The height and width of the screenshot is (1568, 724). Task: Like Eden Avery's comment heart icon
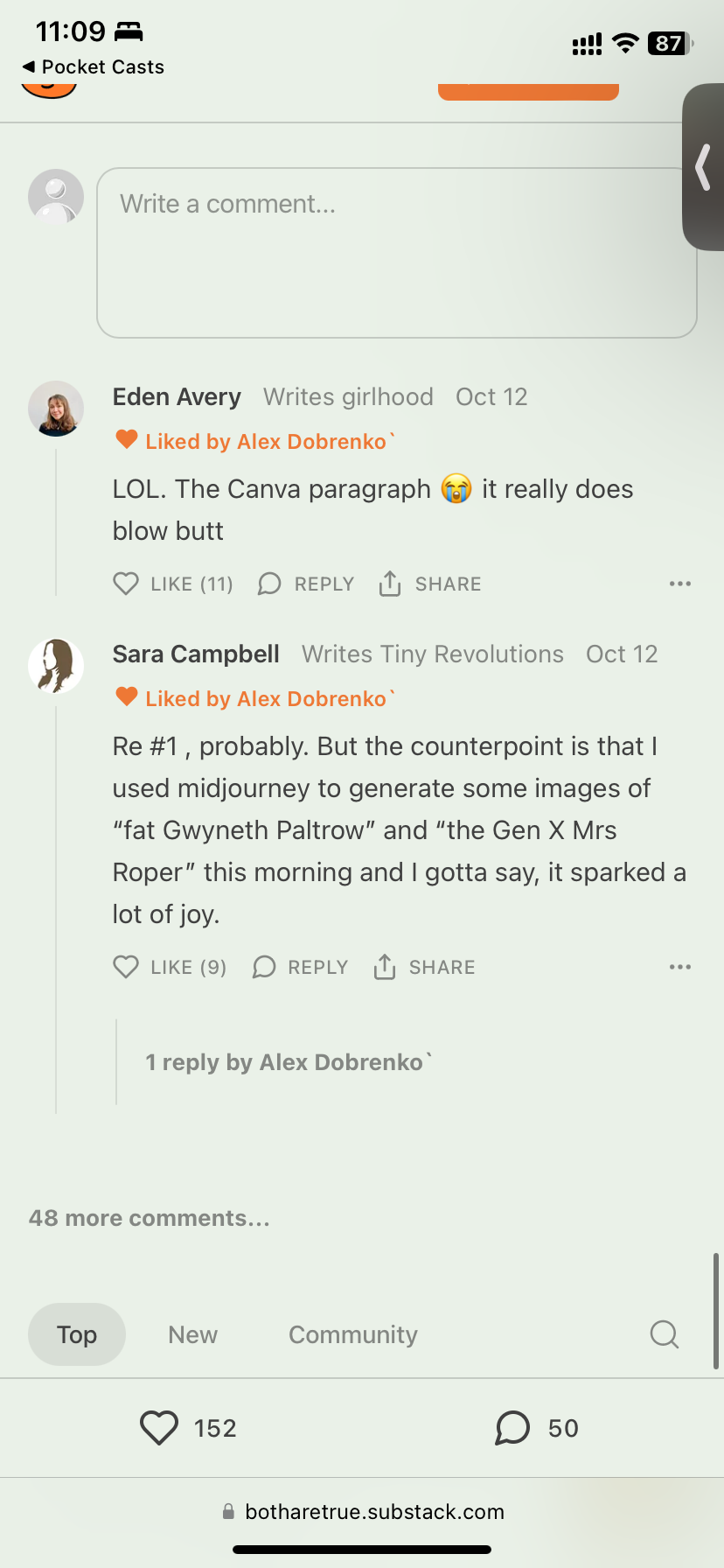126,584
